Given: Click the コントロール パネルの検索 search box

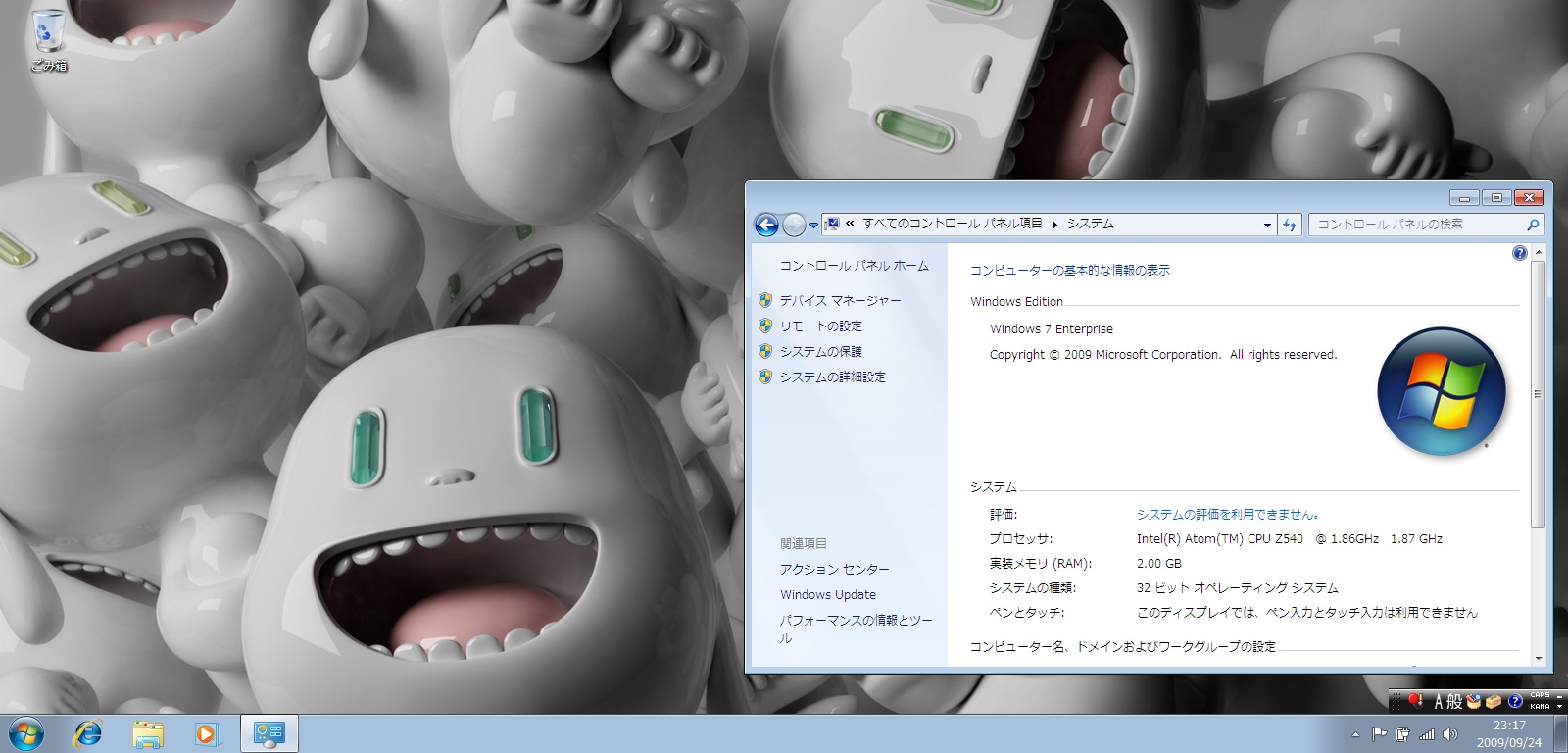Looking at the screenshot, I should point(1417,225).
